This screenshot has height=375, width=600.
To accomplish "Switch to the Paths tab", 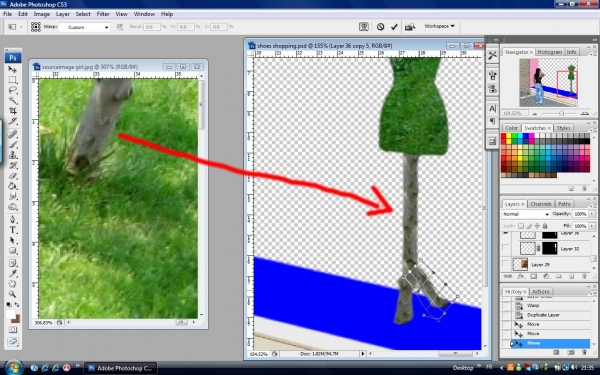I will pos(564,204).
